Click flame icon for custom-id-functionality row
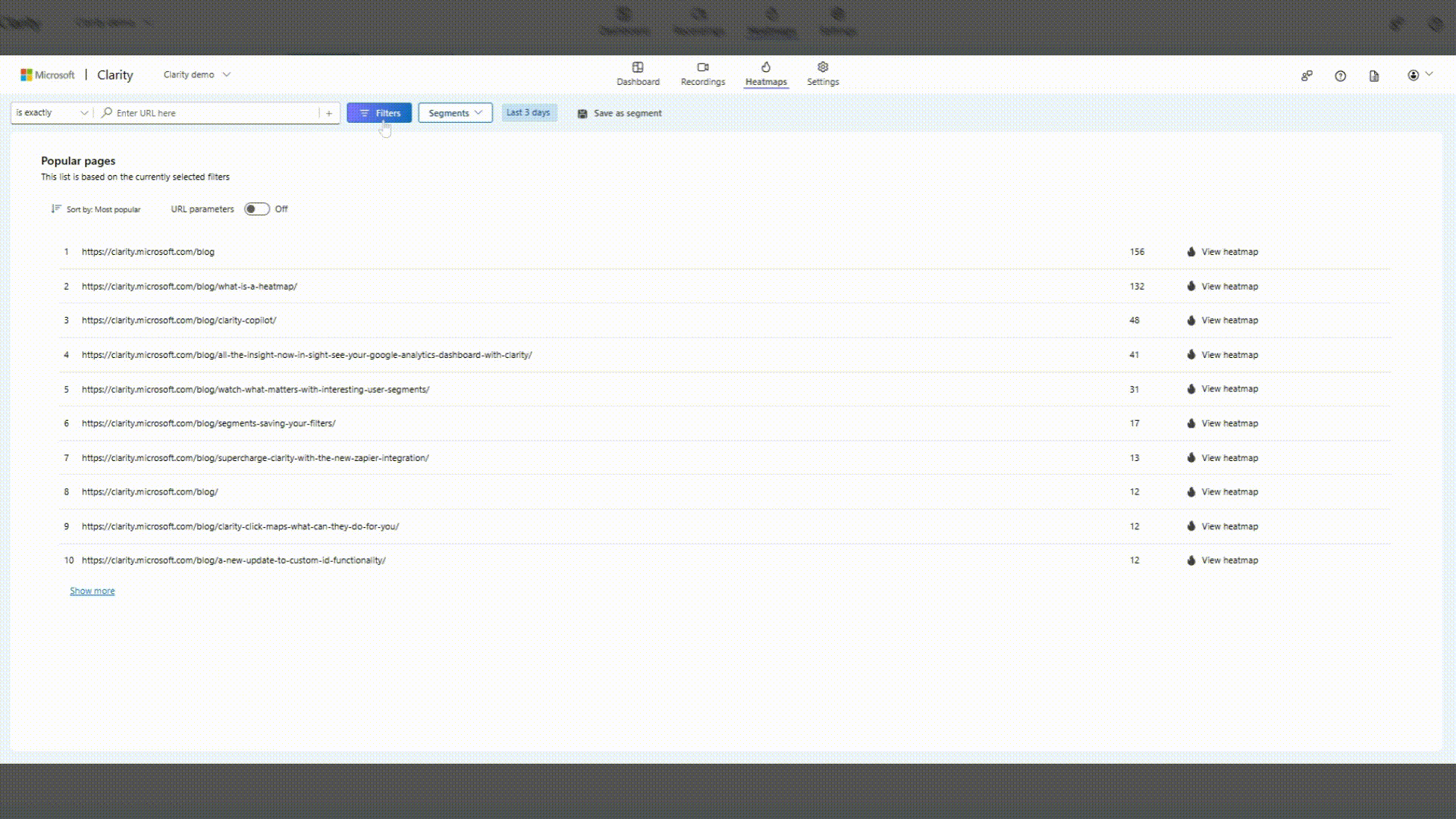Image resolution: width=1456 pixels, height=819 pixels. (x=1191, y=560)
